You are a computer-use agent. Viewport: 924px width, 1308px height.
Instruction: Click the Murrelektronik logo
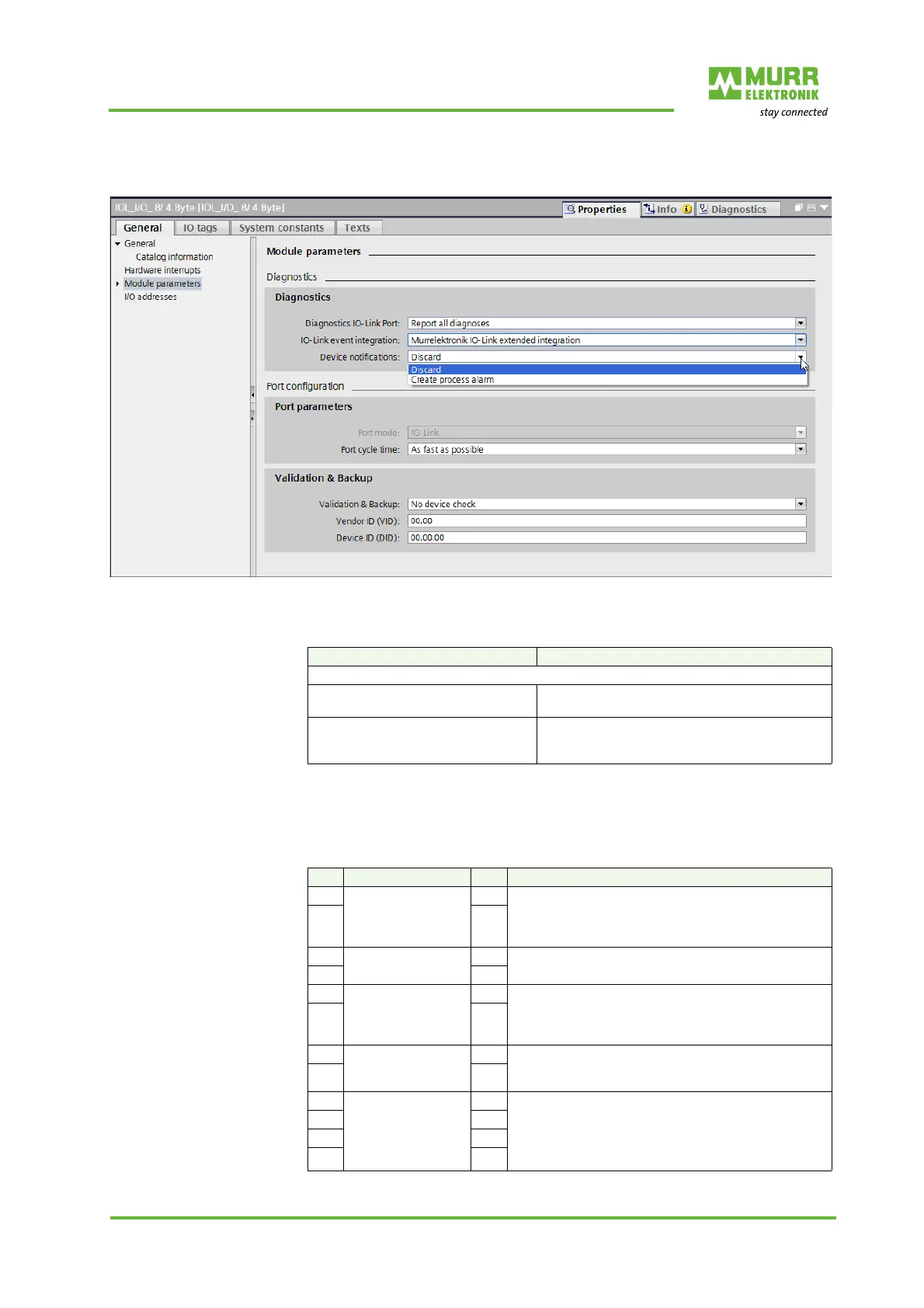763,84
